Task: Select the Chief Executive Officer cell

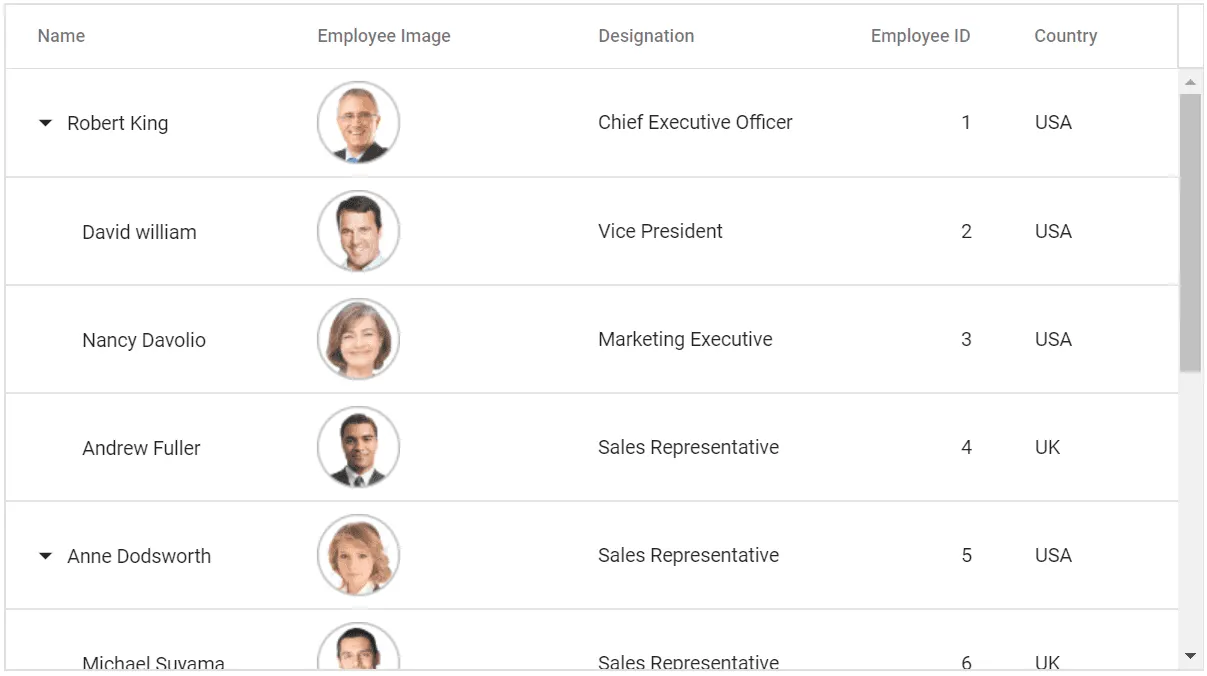Action: coord(695,122)
